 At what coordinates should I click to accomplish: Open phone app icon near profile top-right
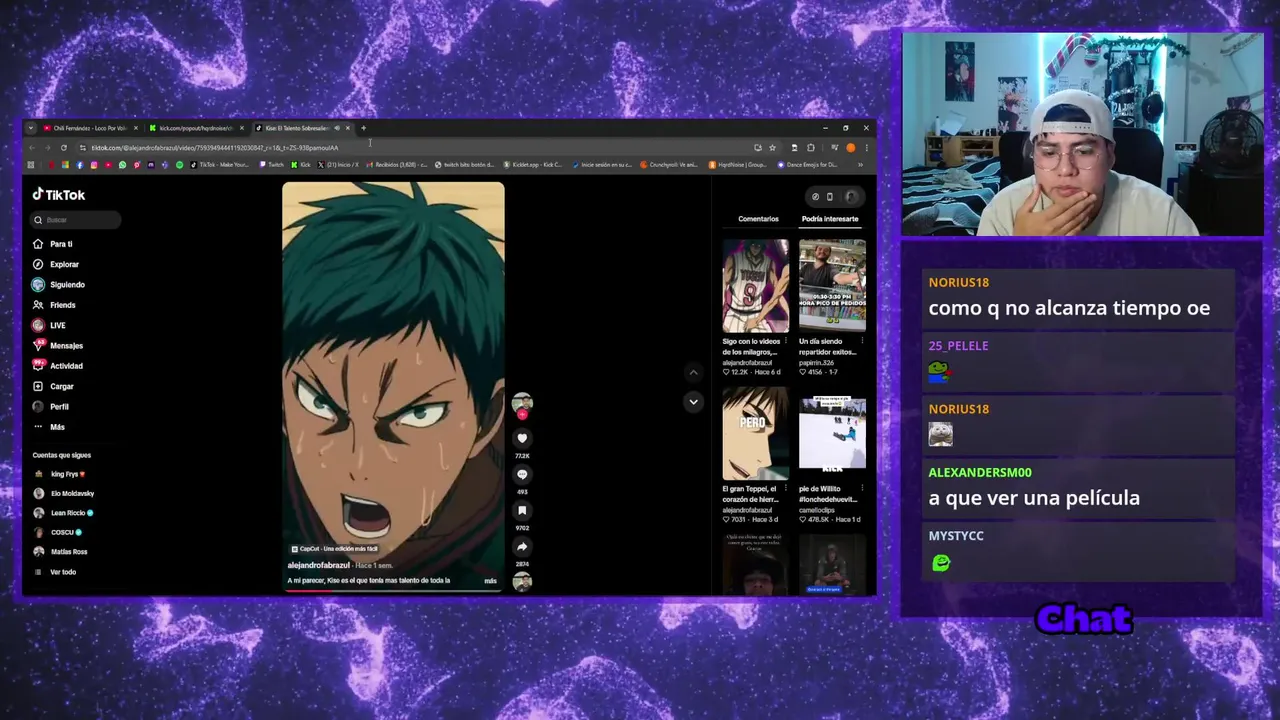[x=829, y=197]
